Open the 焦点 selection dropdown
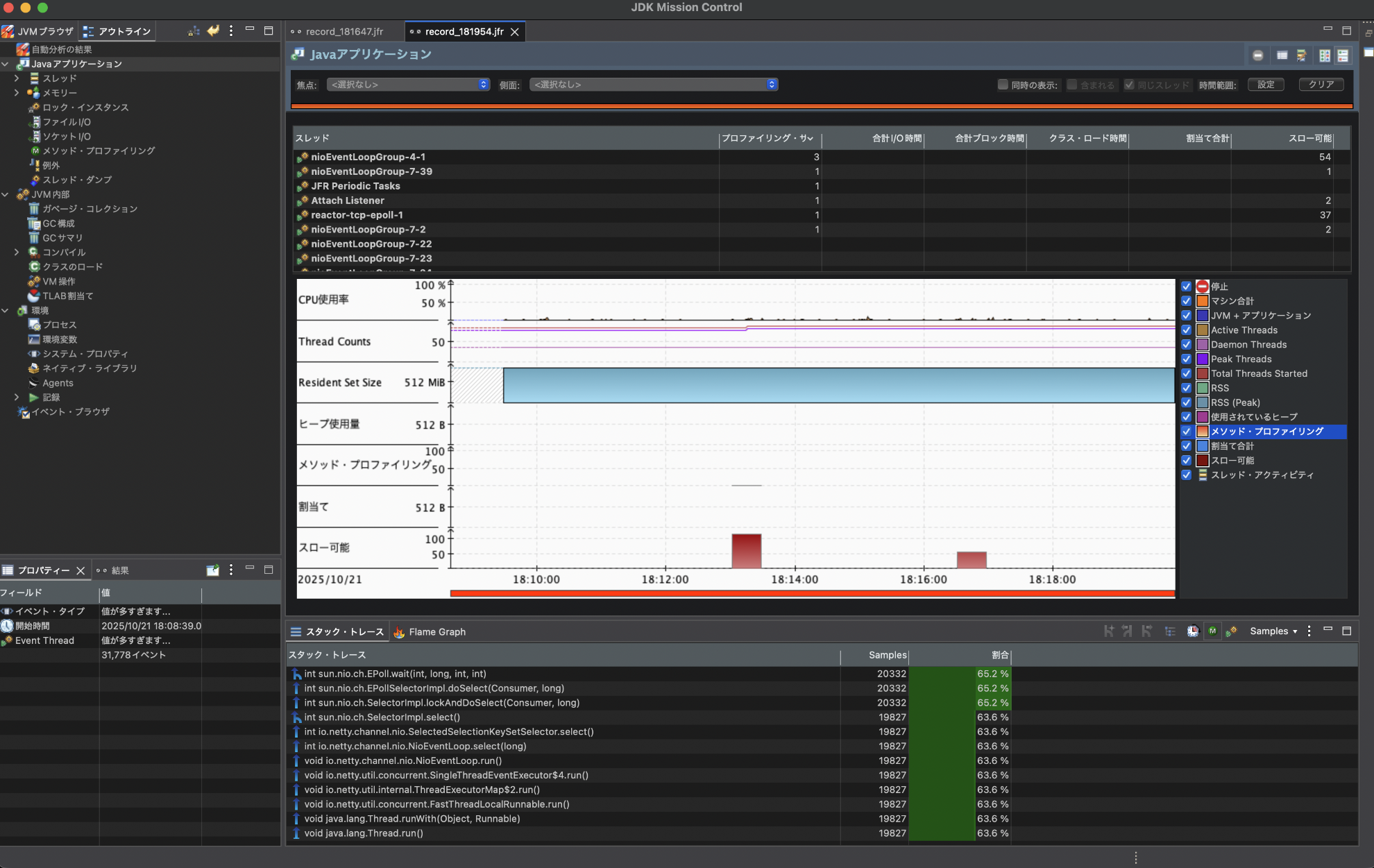 [x=408, y=85]
